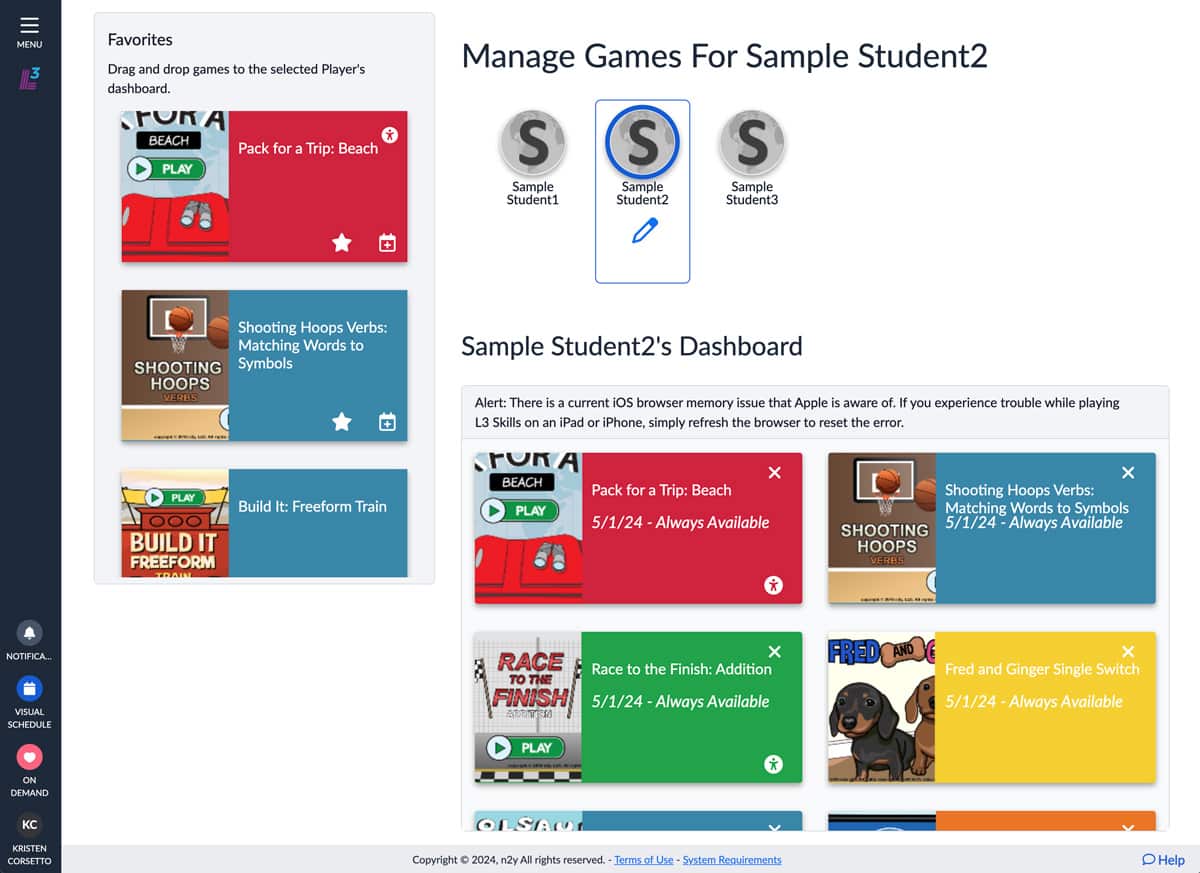1200x873 pixels.
Task: Open the hamburger Menu icon
Action: pyautogui.click(x=29, y=26)
